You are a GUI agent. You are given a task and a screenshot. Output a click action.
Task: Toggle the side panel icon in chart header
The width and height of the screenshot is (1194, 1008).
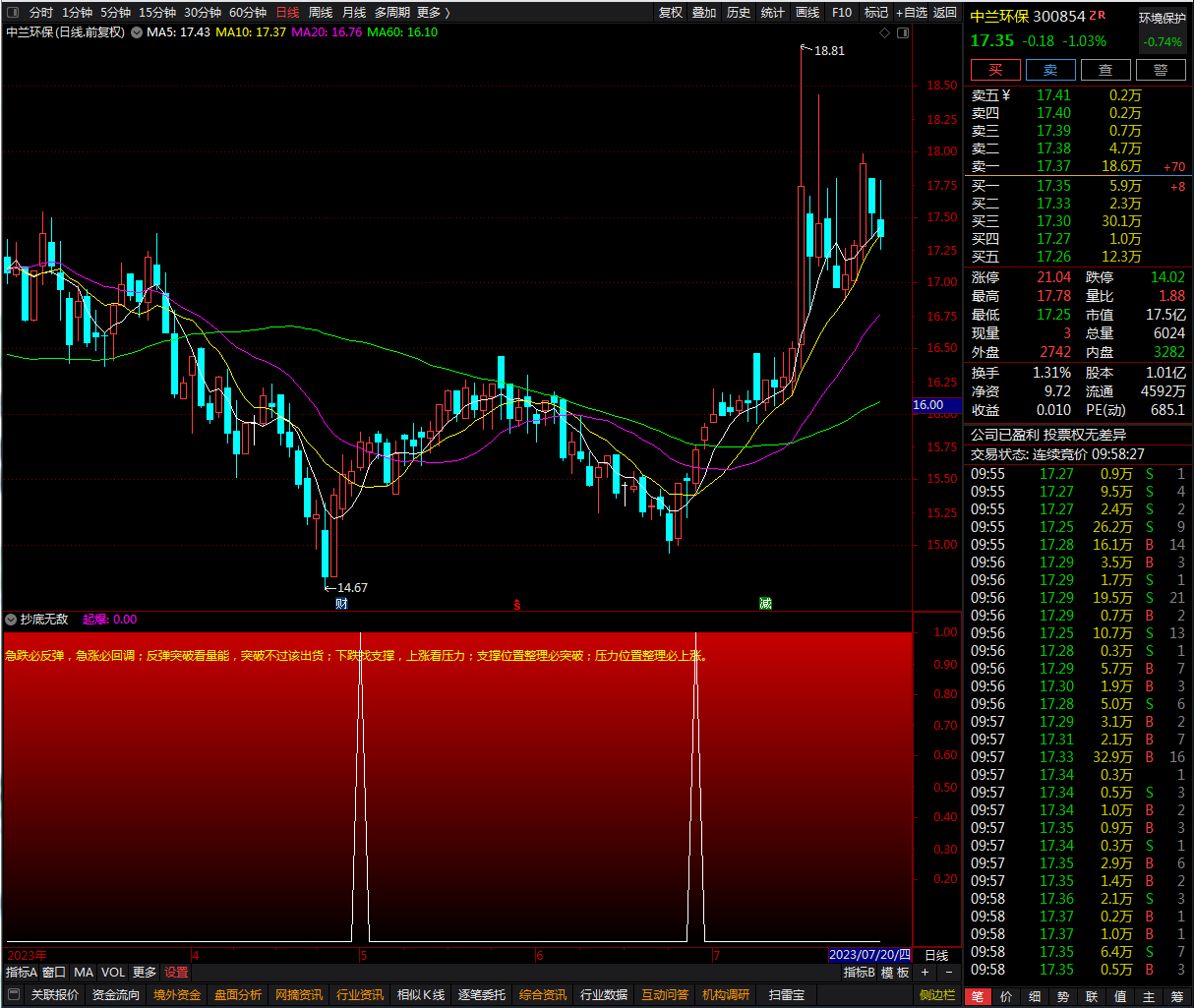coord(903,32)
